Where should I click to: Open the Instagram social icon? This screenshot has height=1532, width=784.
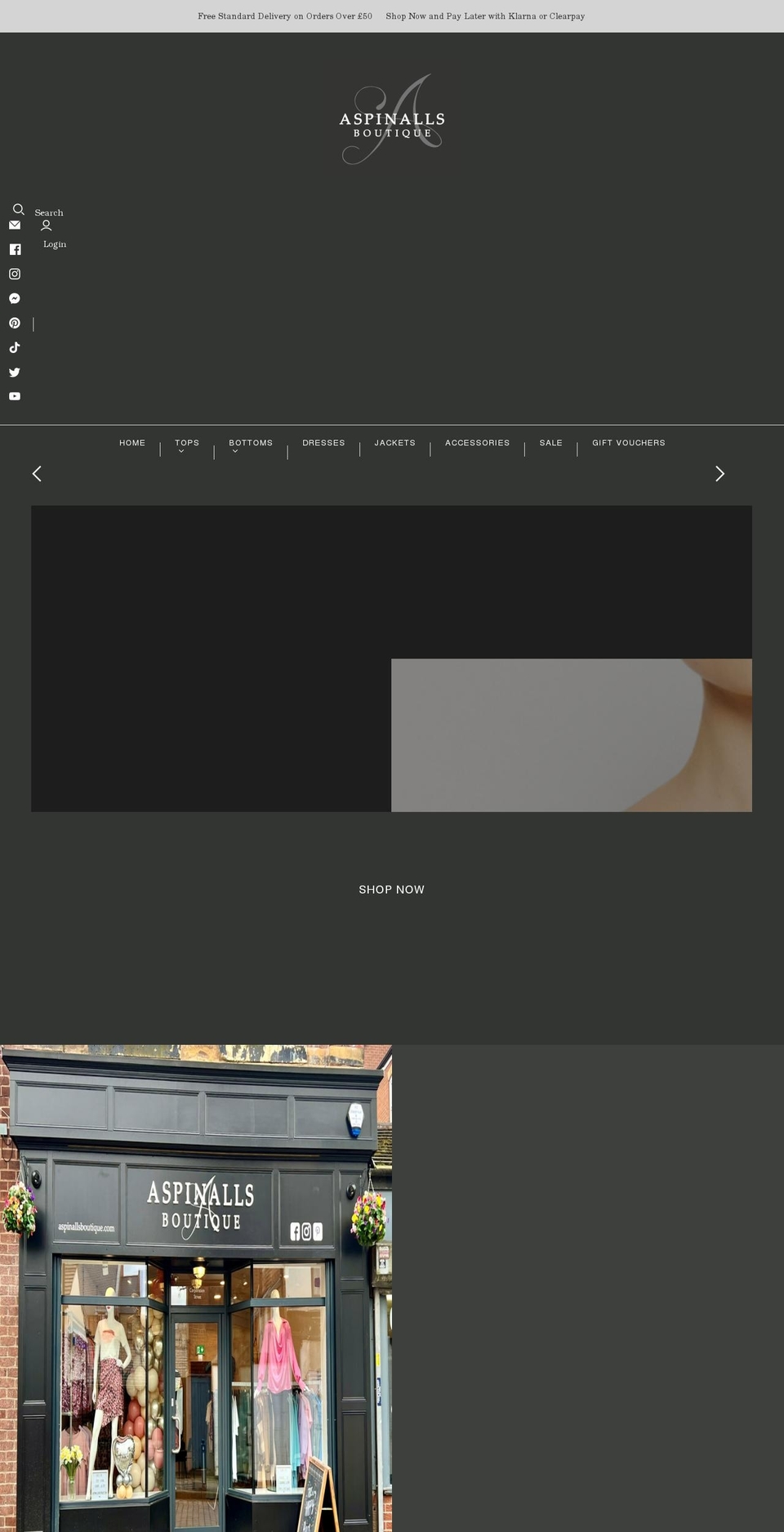(x=15, y=274)
